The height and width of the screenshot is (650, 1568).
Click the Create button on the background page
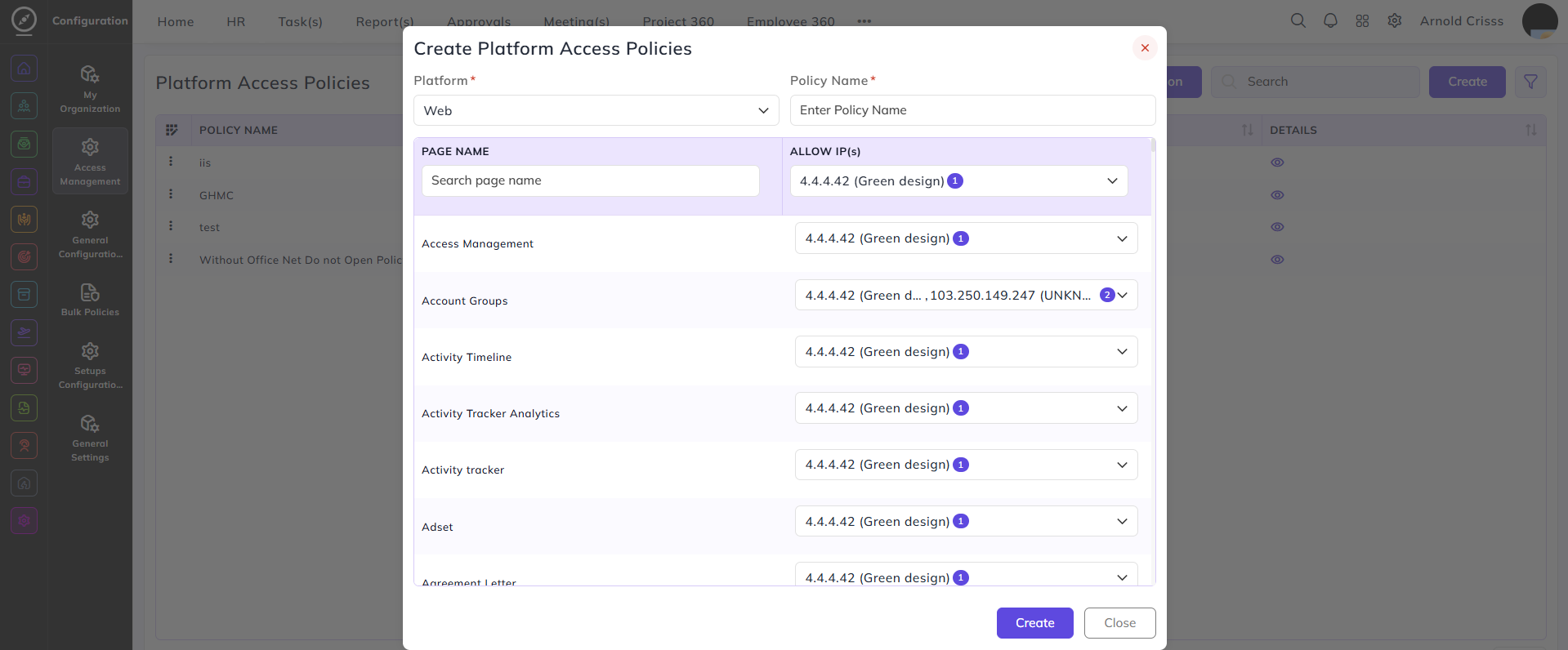pos(1467,82)
